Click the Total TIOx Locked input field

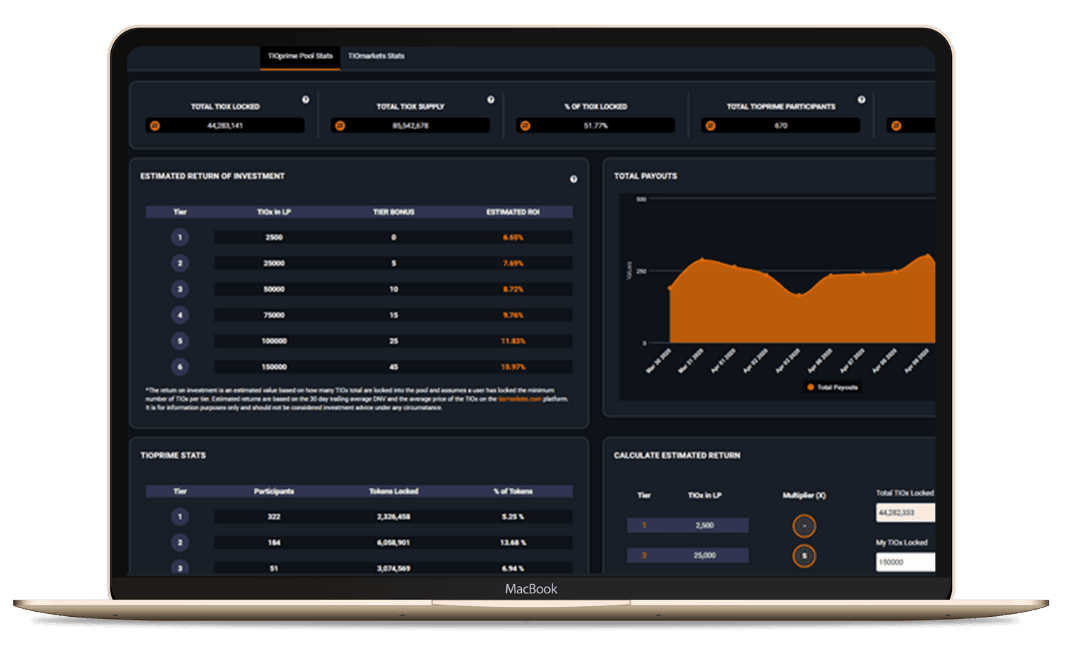[905, 513]
